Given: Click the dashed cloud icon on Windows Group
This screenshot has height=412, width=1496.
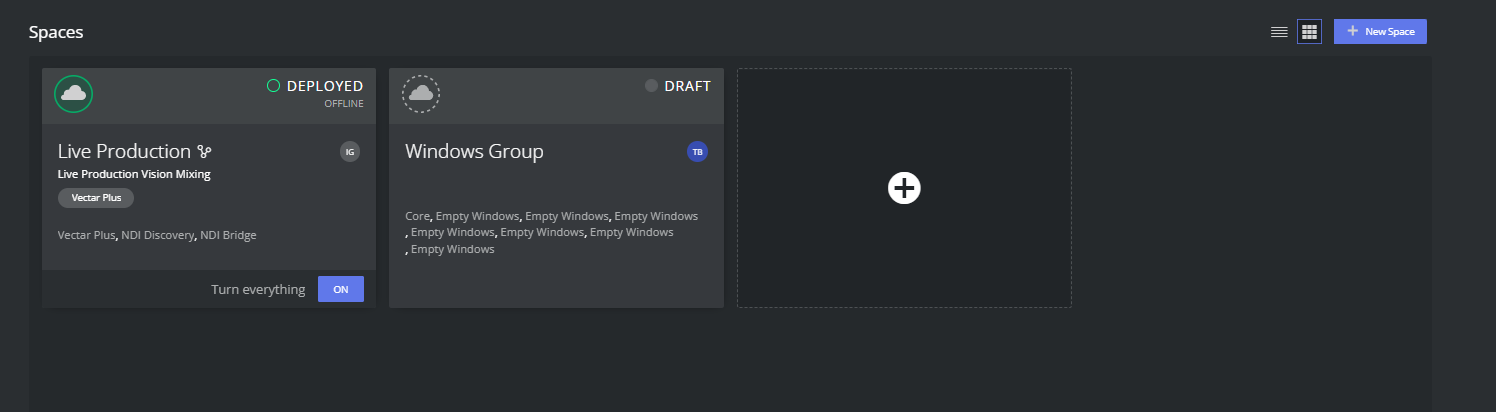Looking at the screenshot, I should (x=421, y=94).
